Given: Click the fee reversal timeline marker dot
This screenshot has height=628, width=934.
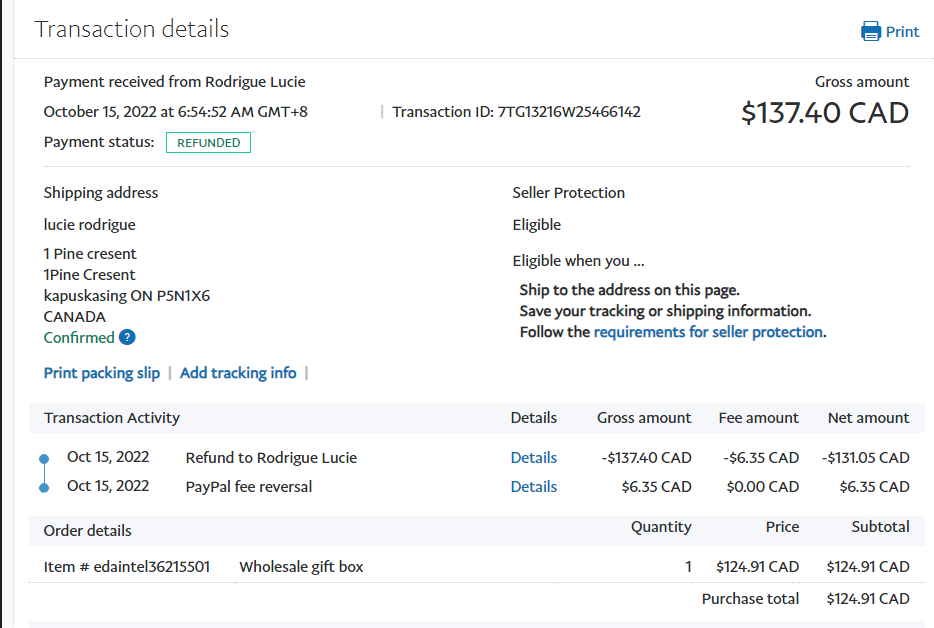Looking at the screenshot, I should tap(43, 488).
